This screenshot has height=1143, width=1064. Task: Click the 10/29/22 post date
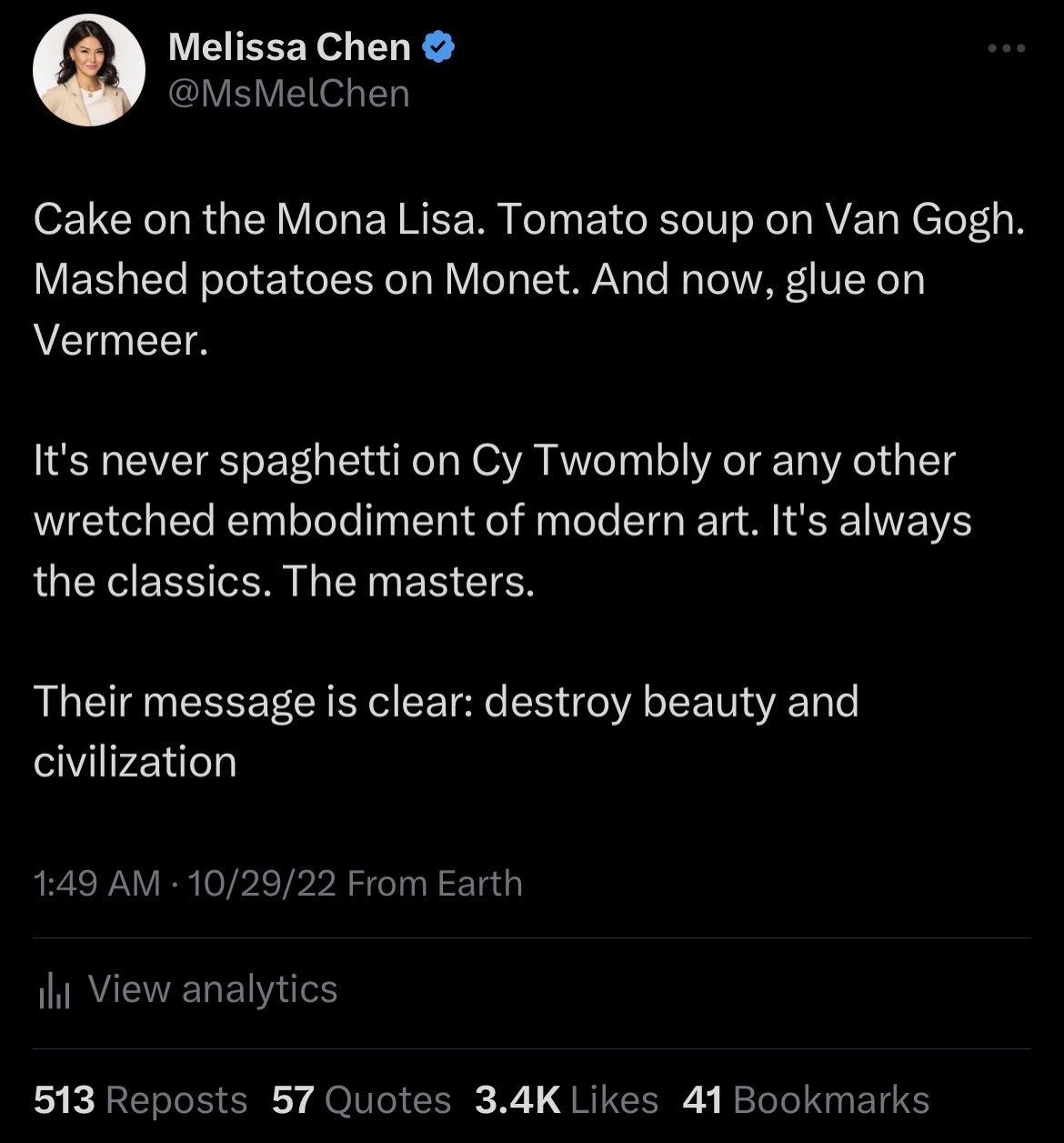click(x=260, y=884)
